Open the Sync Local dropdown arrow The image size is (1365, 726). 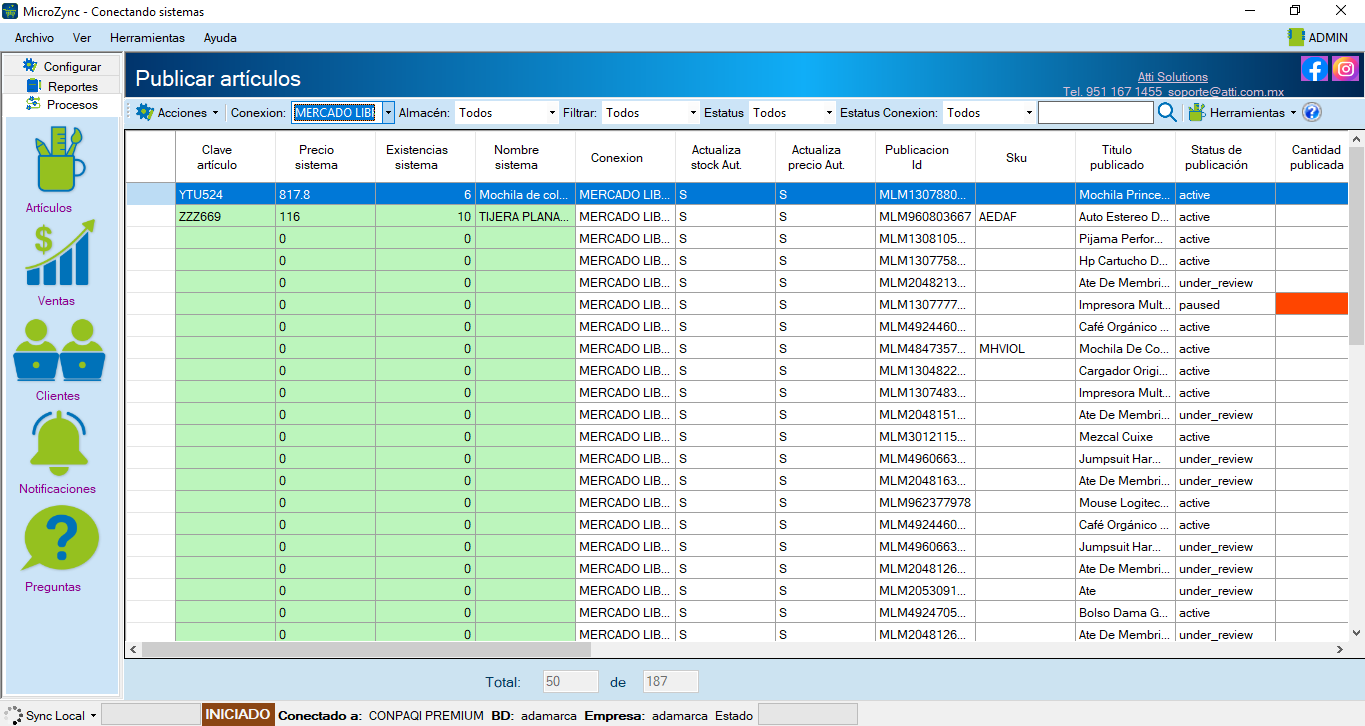click(93, 715)
